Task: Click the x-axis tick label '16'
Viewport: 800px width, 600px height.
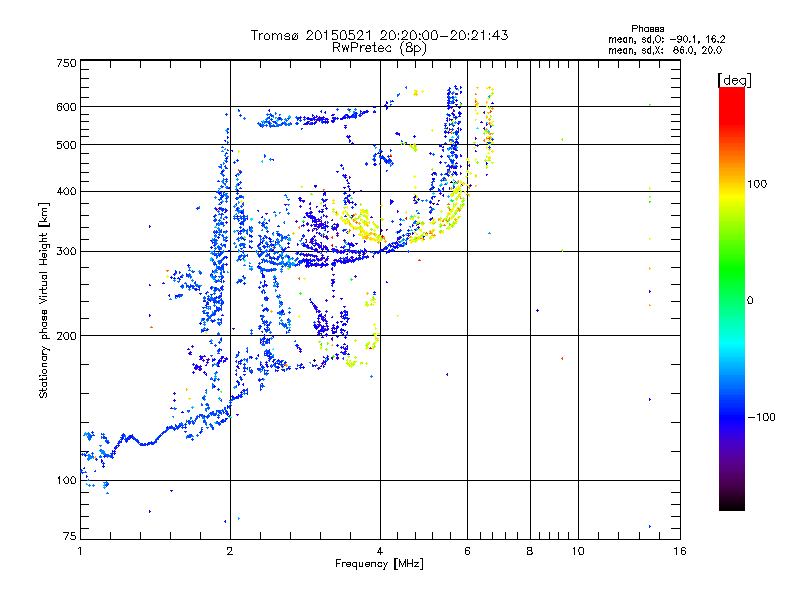Action: [680, 551]
